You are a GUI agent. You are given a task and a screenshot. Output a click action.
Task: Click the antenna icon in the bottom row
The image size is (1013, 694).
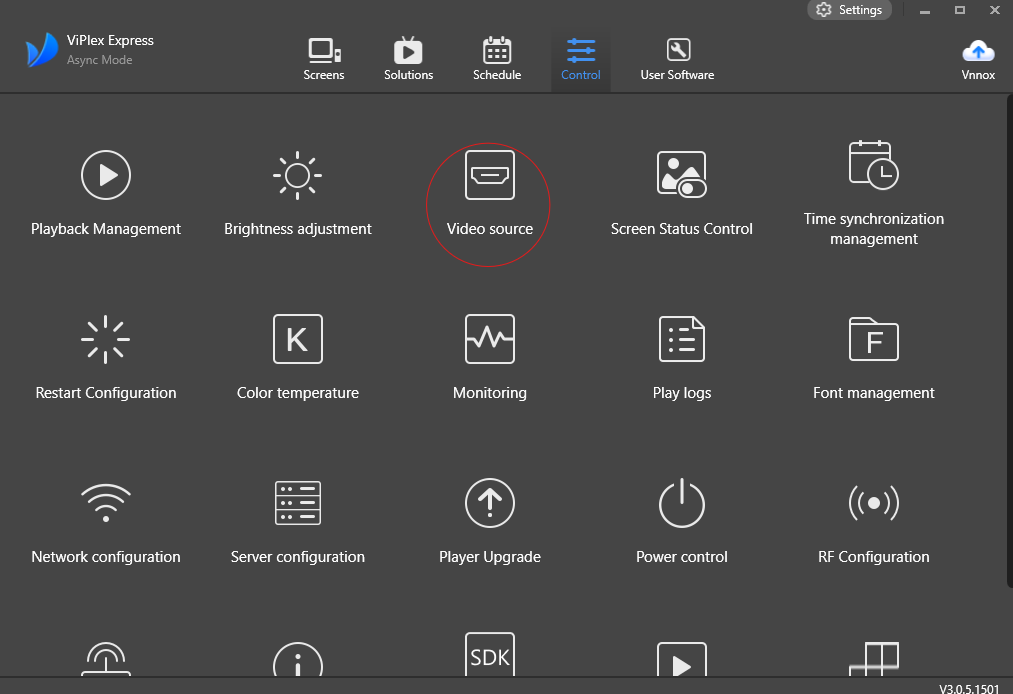(x=106, y=659)
